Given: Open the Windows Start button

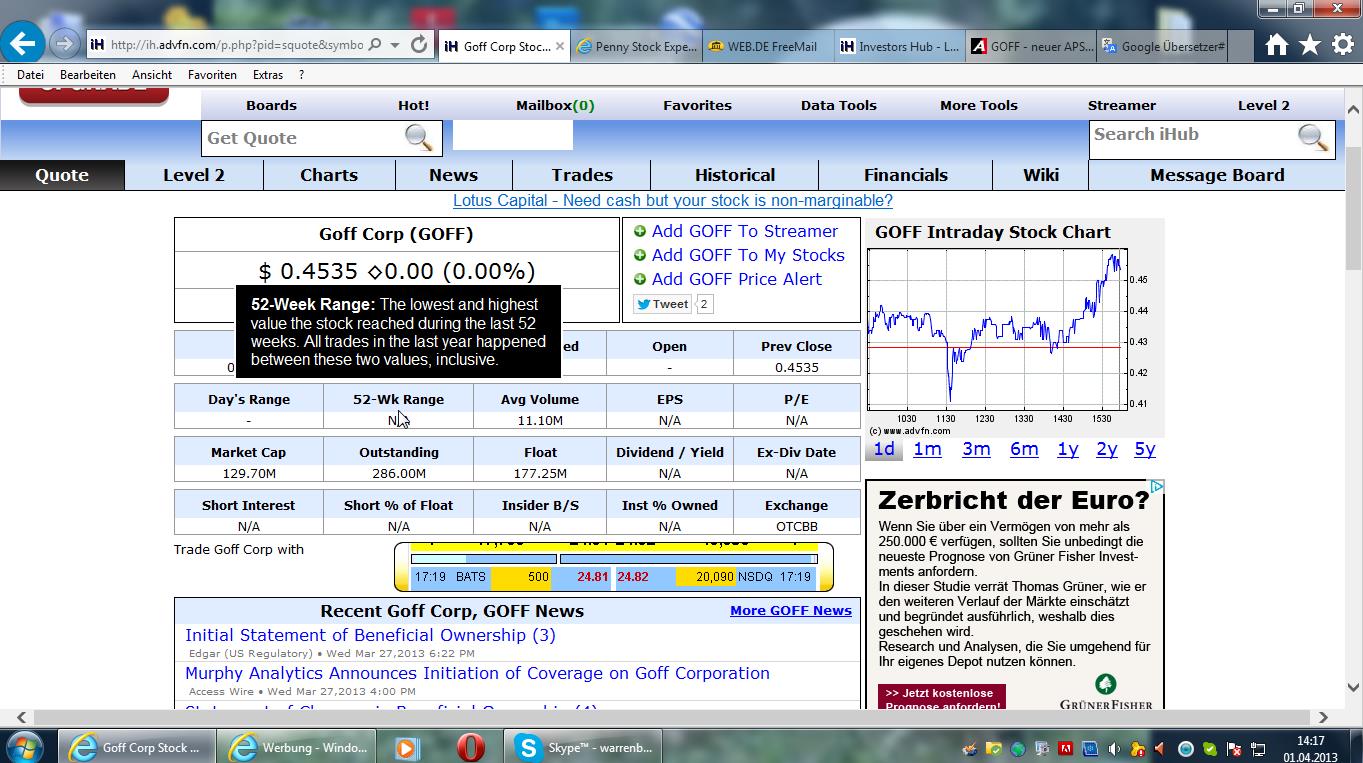Looking at the screenshot, I should tap(23, 747).
